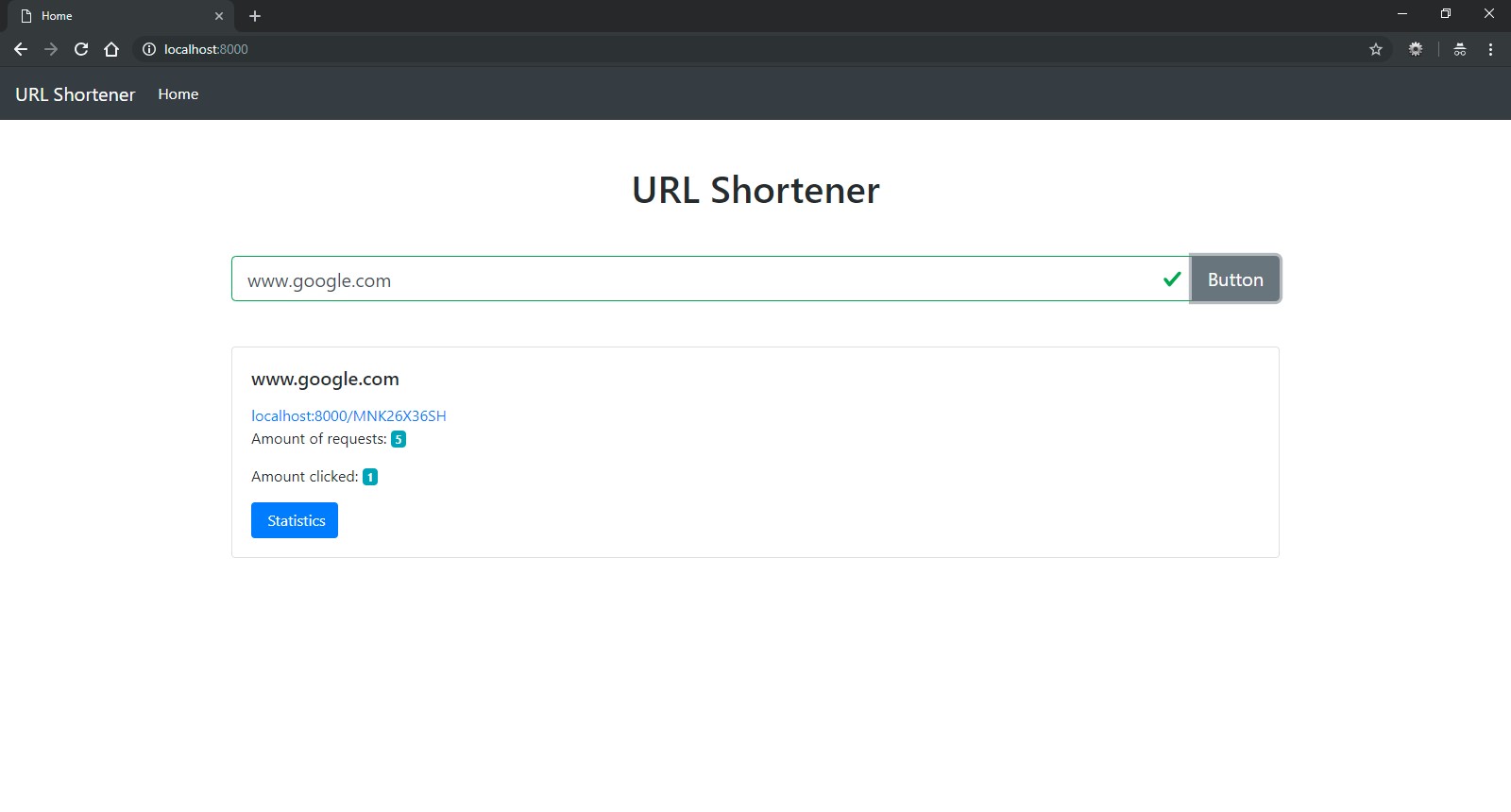Click the URL Shortener navbar brand
The image size is (1511, 812).
point(76,94)
